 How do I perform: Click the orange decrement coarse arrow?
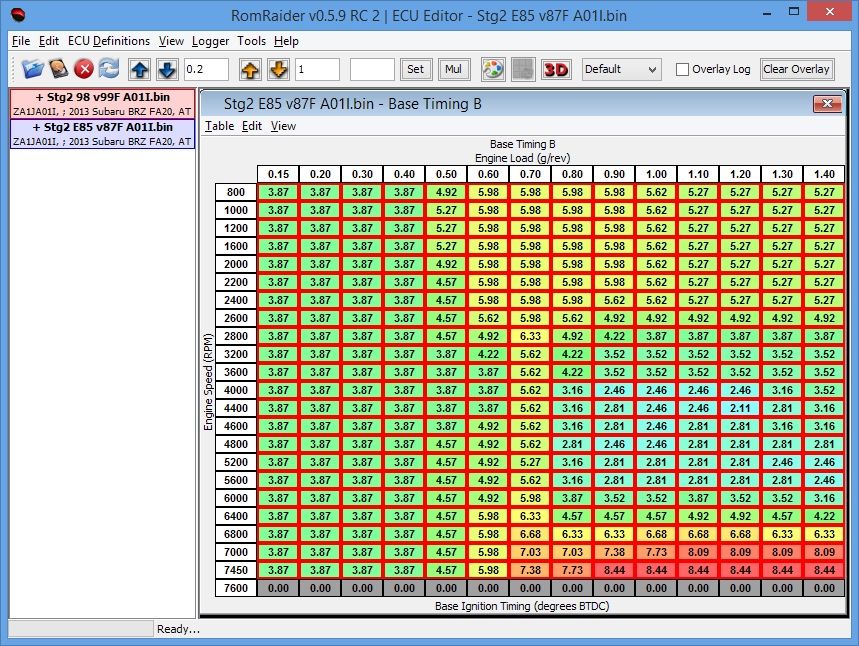(x=279, y=70)
